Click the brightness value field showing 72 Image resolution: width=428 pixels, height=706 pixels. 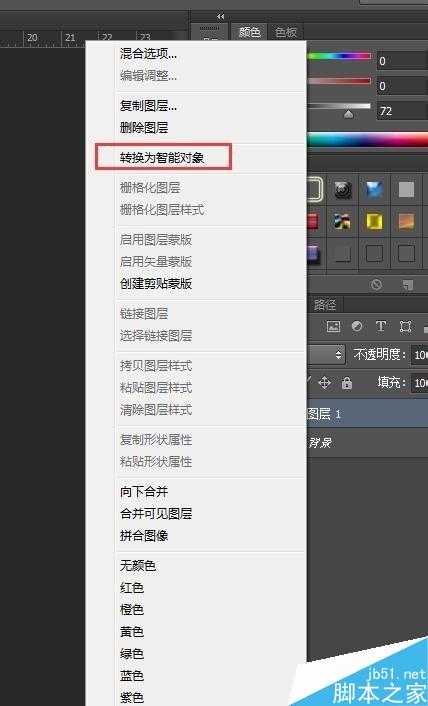[402, 111]
